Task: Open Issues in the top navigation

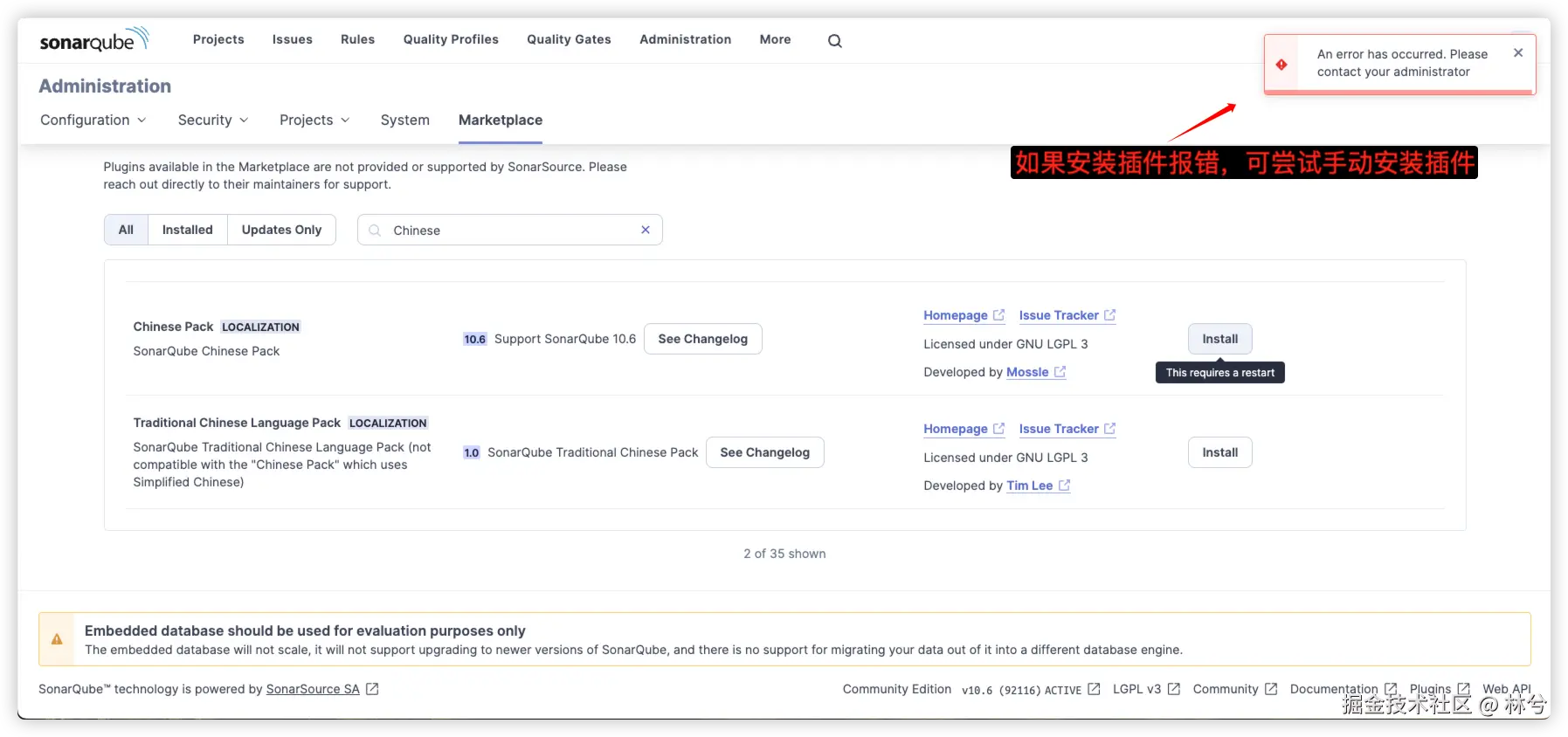Action: (x=292, y=39)
